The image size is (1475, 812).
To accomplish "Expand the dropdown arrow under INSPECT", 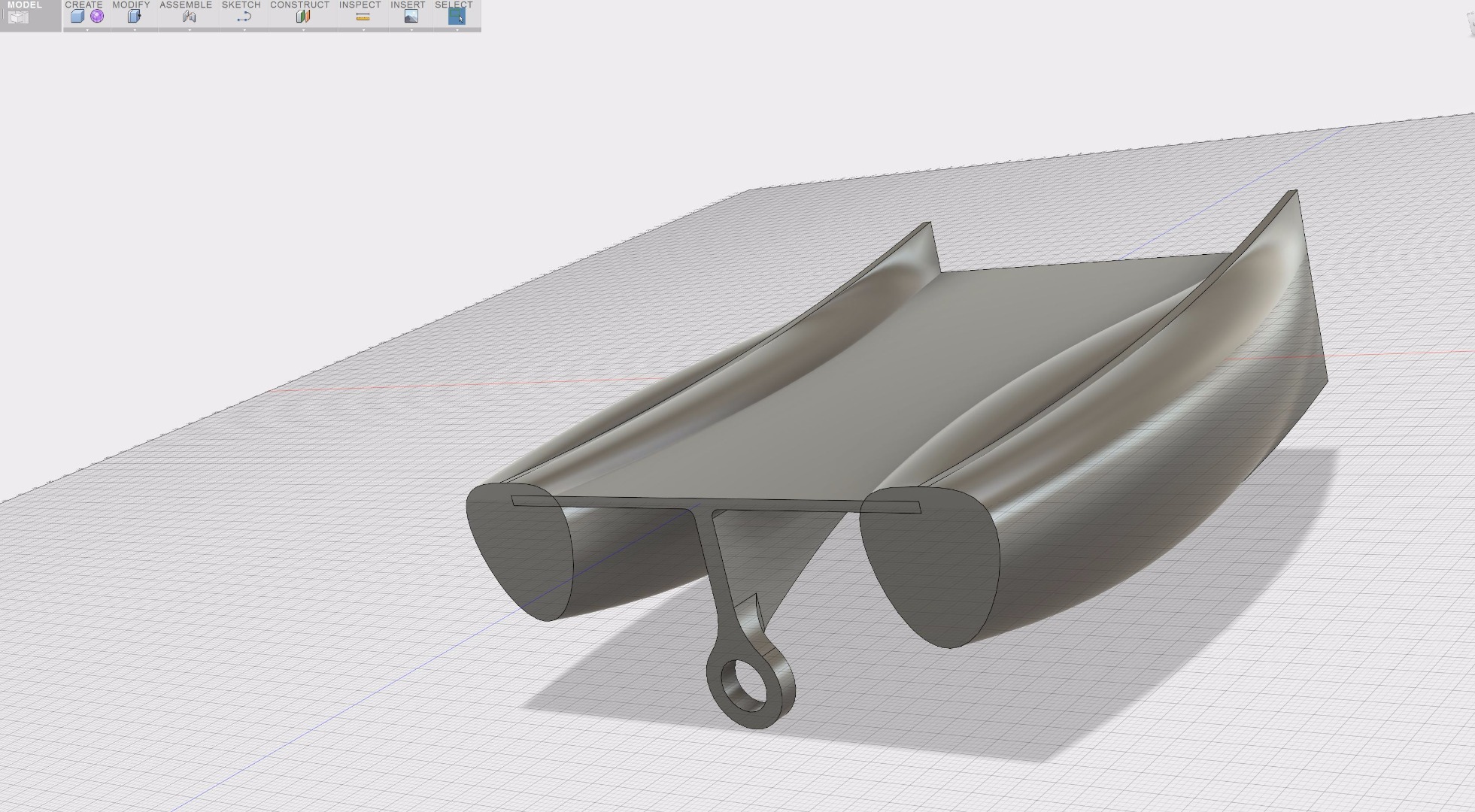I will (364, 29).
